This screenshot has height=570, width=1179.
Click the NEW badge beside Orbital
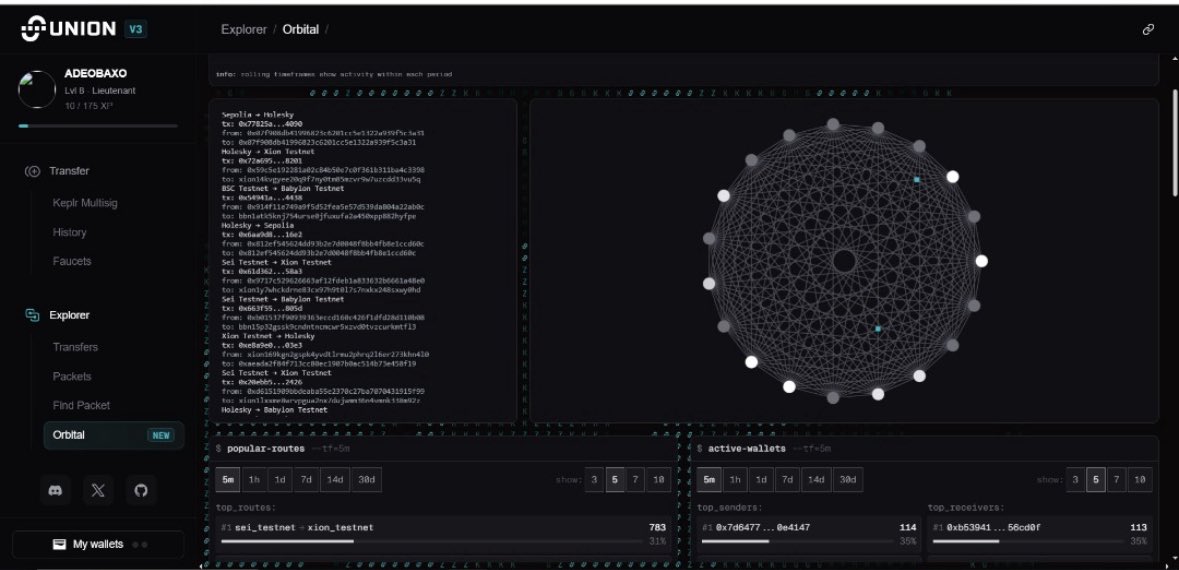(161, 435)
